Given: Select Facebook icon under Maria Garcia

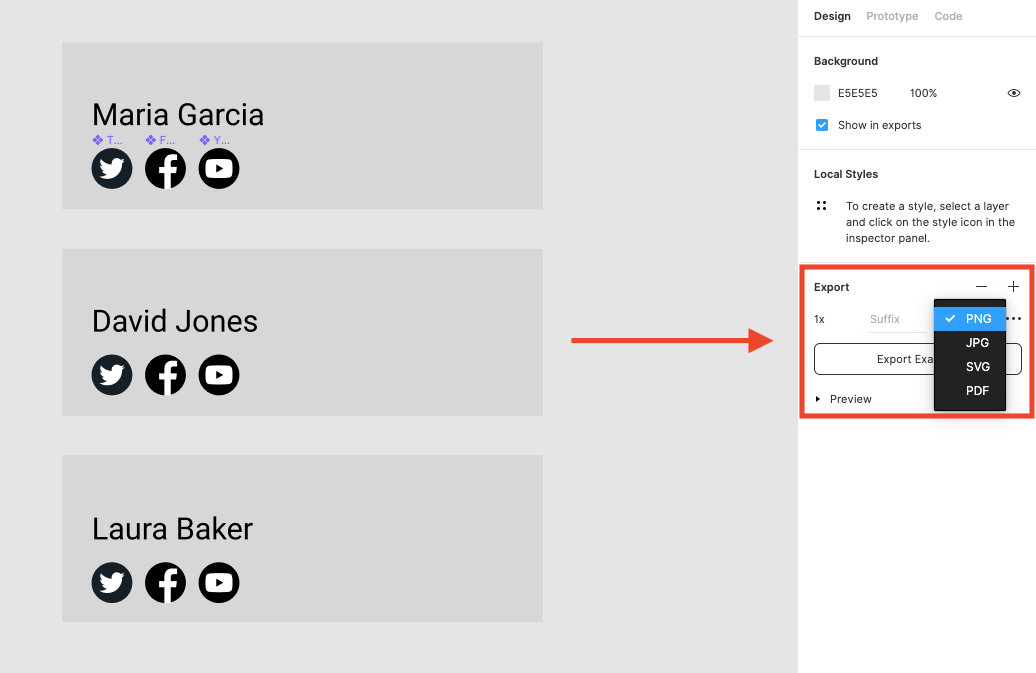Looking at the screenshot, I should (x=165, y=168).
